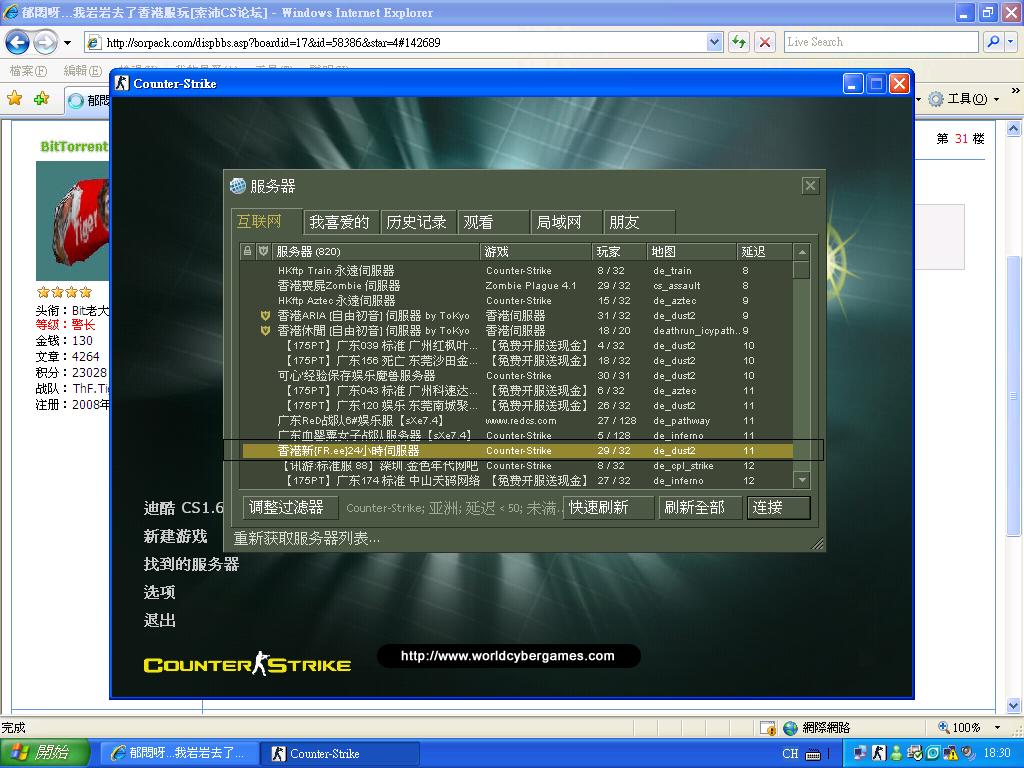Image resolution: width=1024 pixels, height=768 pixels.
Task: Click the Live Search magnifier button
Action: click(x=991, y=42)
